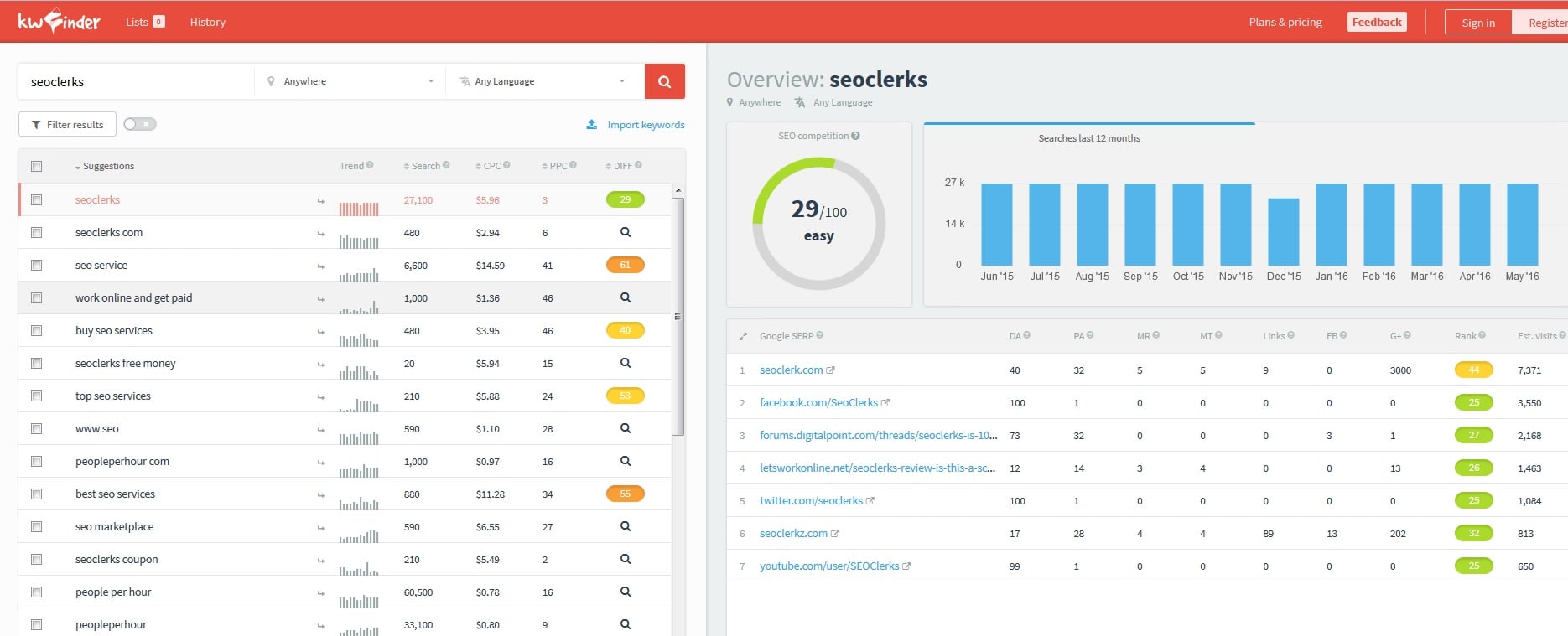Click the expand icon beside Google SERP
This screenshot has width=1568, height=636.
click(x=743, y=336)
